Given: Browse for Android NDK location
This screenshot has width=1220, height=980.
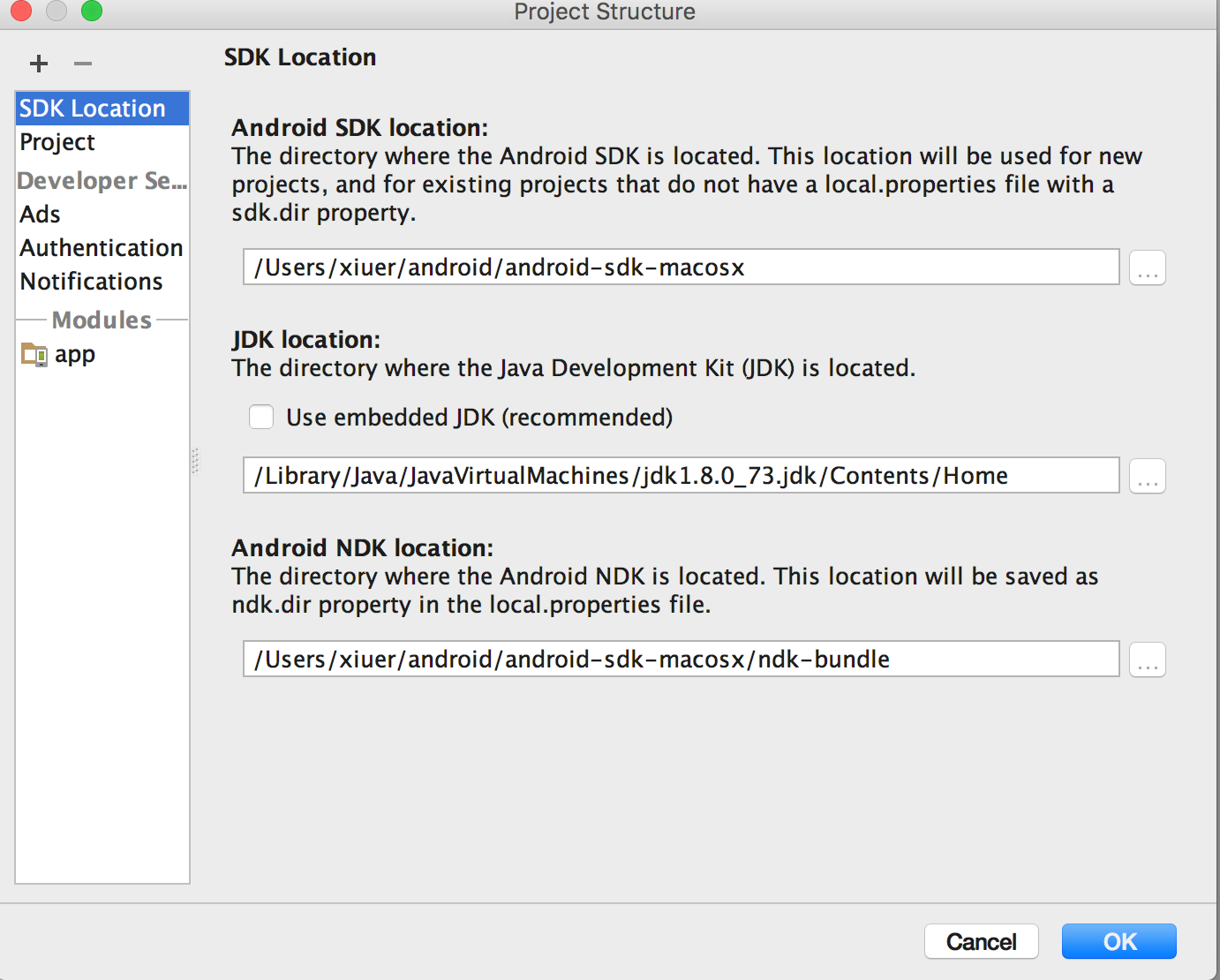Looking at the screenshot, I should point(1148,660).
